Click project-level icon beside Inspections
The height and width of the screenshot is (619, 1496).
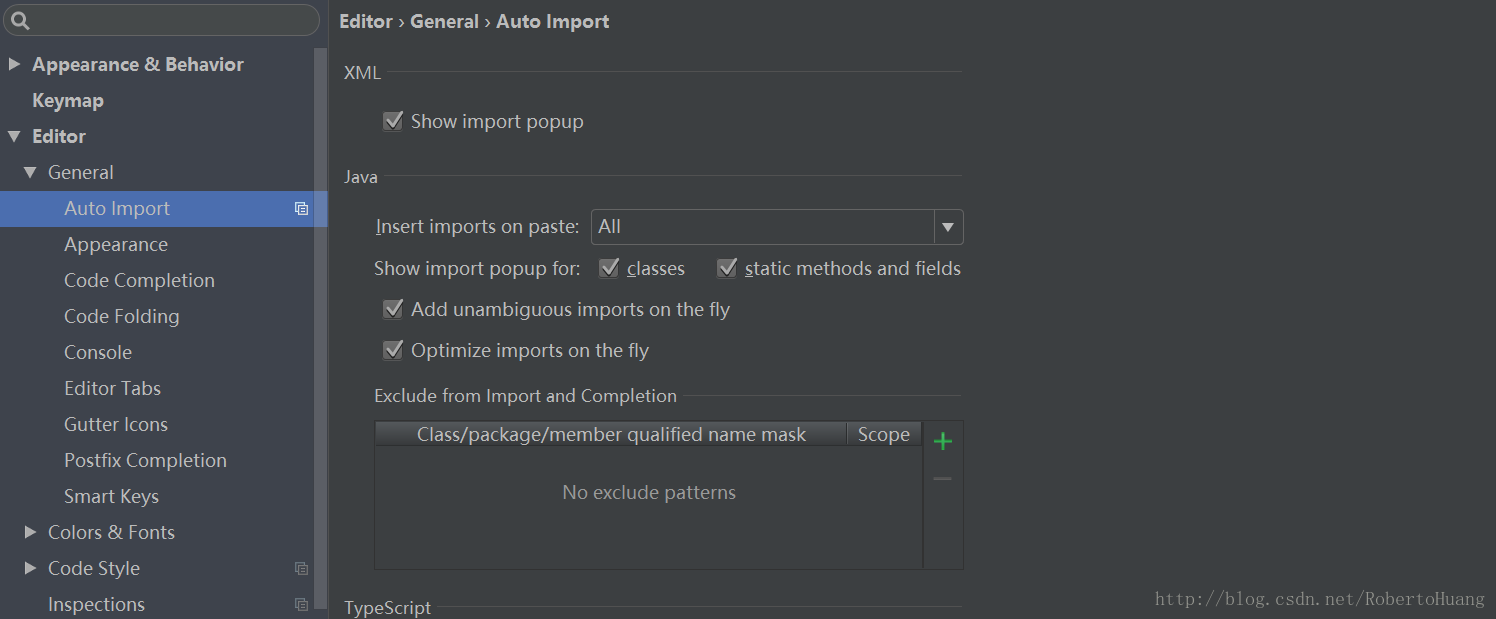click(x=301, y=605)
